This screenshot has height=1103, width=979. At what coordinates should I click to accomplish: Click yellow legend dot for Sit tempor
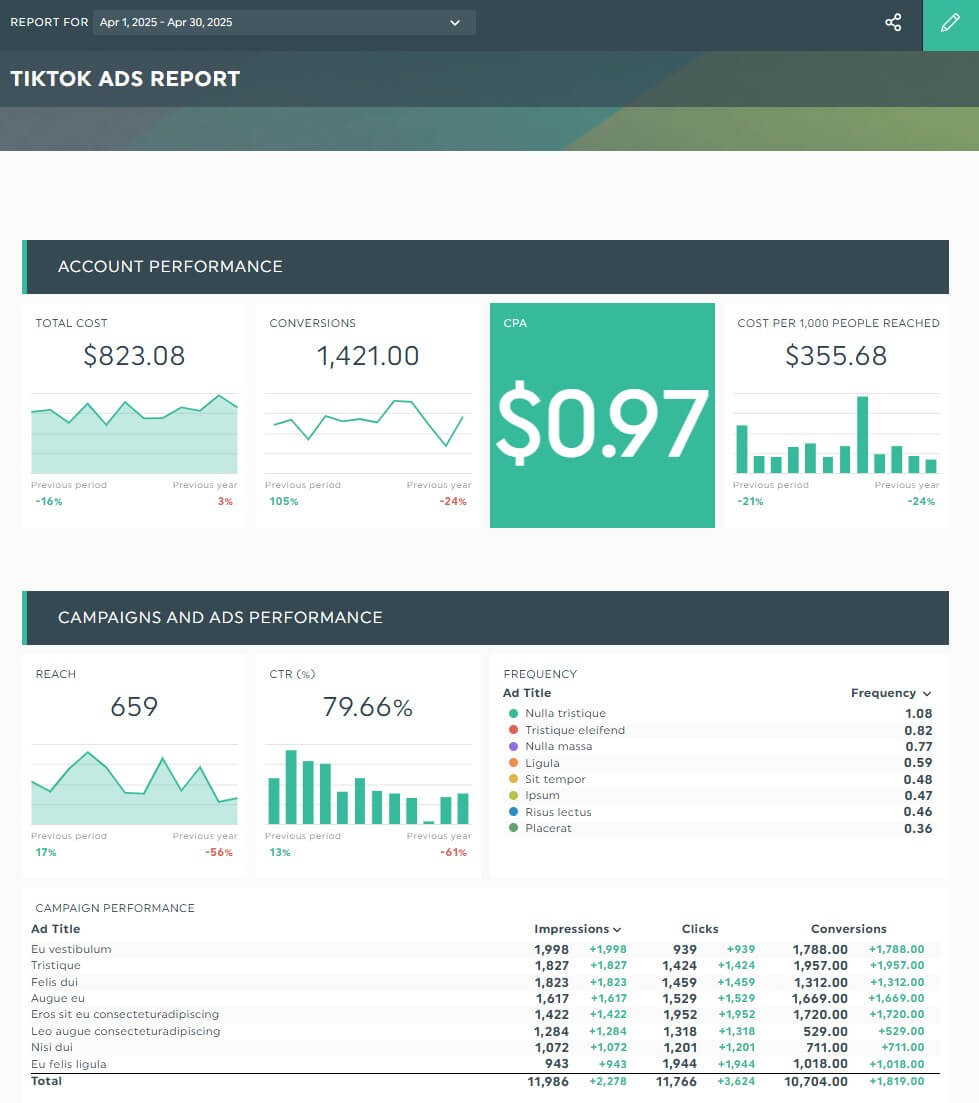point(513,779)
